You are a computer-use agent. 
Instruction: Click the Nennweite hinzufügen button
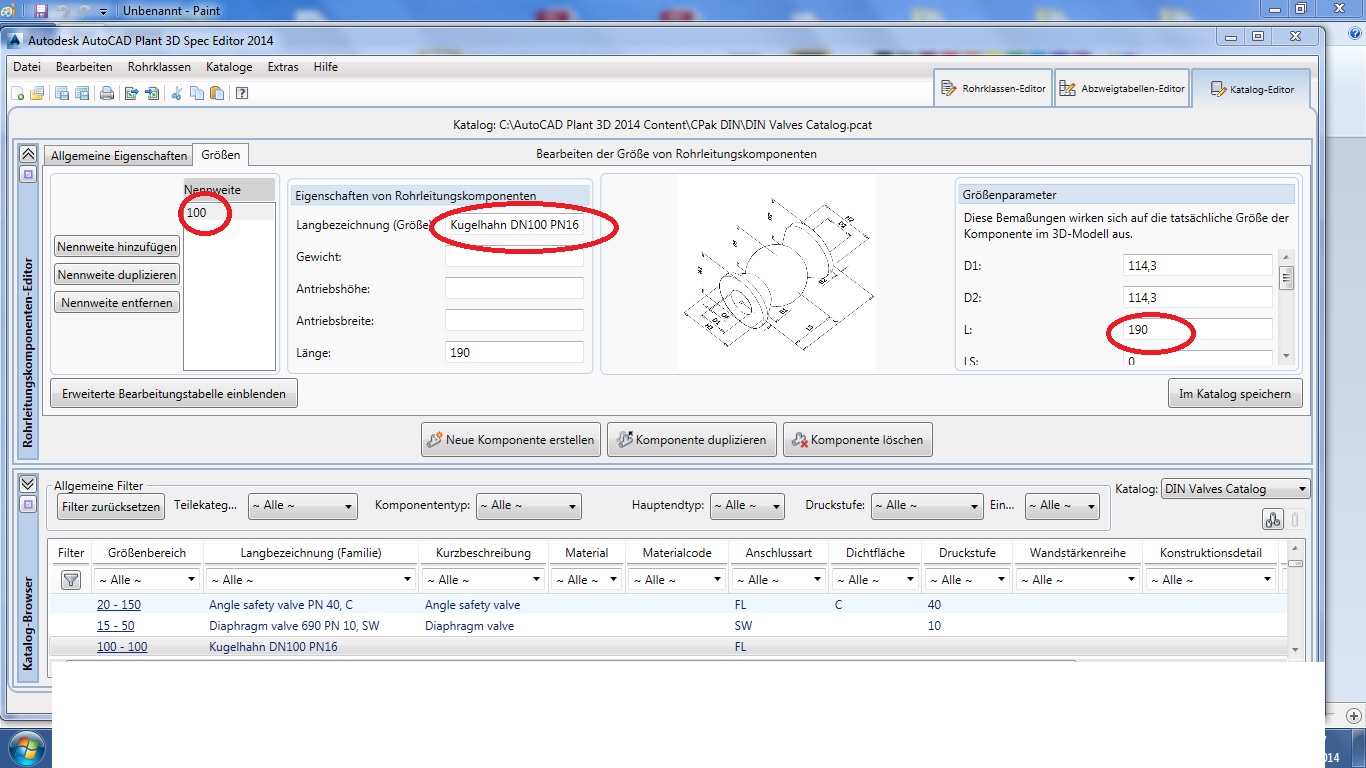point(117,247)
